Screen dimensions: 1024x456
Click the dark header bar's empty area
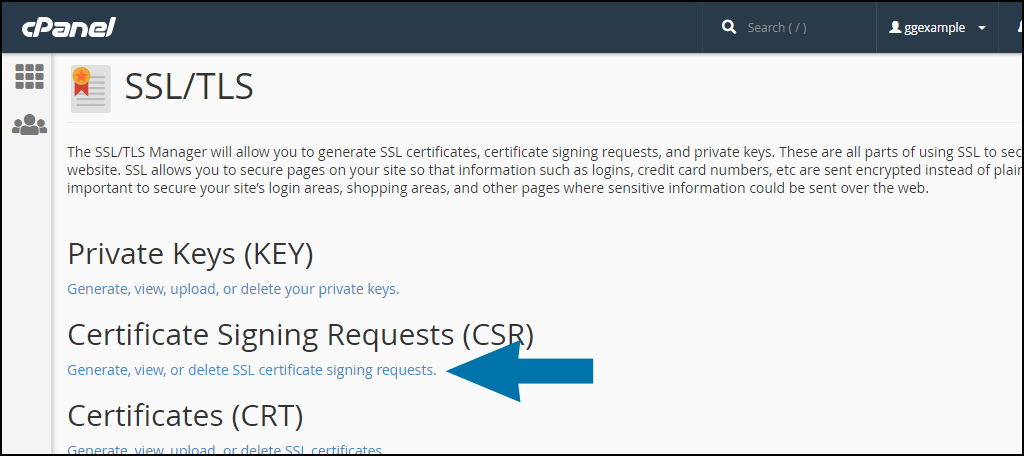pos(400,27)
